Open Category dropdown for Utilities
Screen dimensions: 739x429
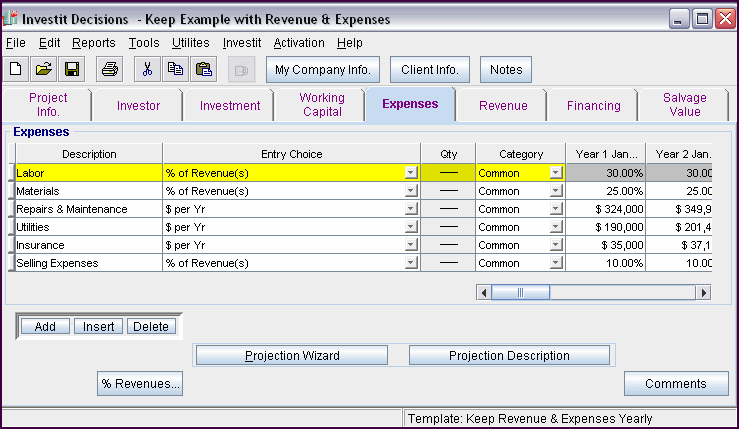(x=556, y=227)
